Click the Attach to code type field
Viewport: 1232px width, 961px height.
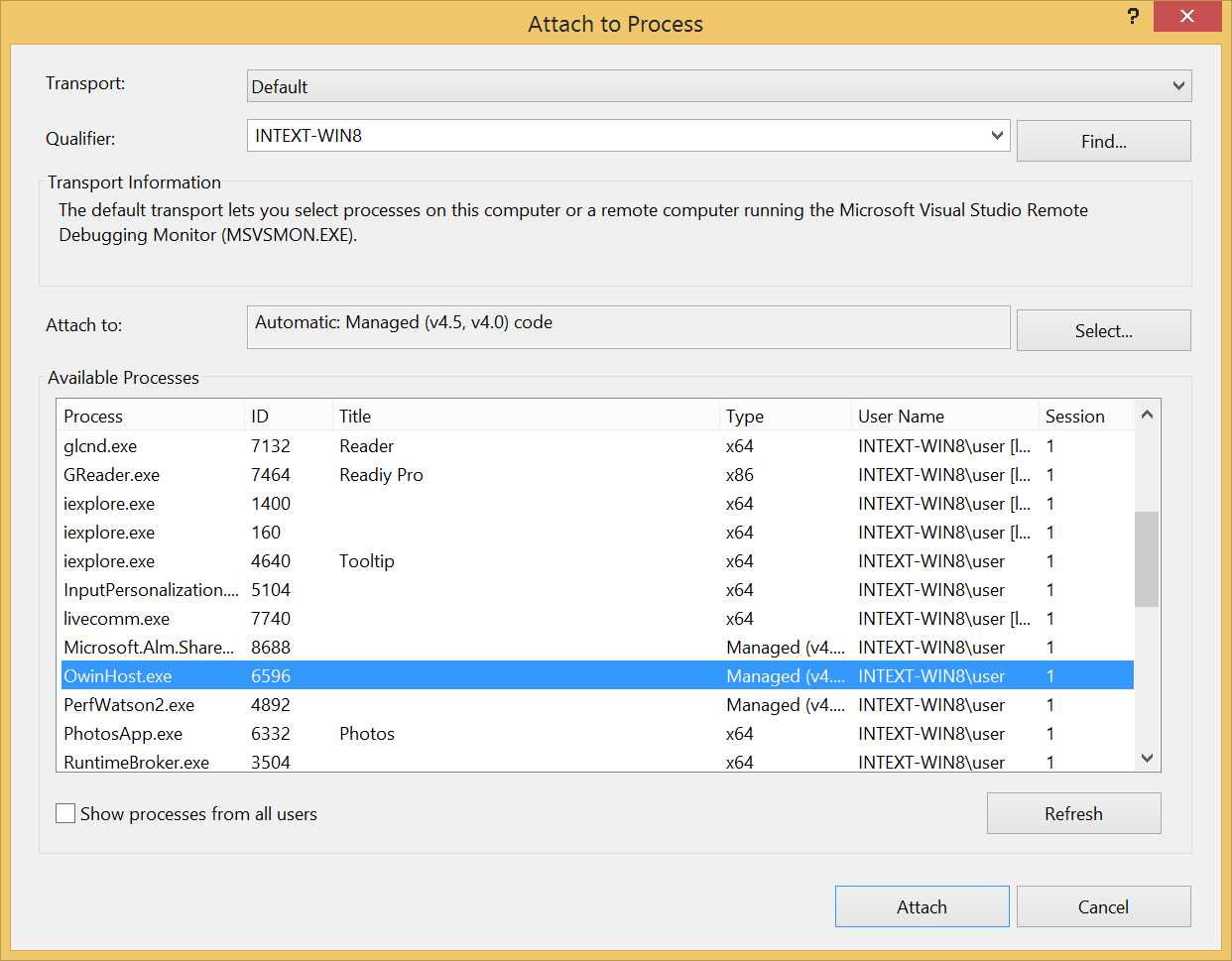click(628, 327)
